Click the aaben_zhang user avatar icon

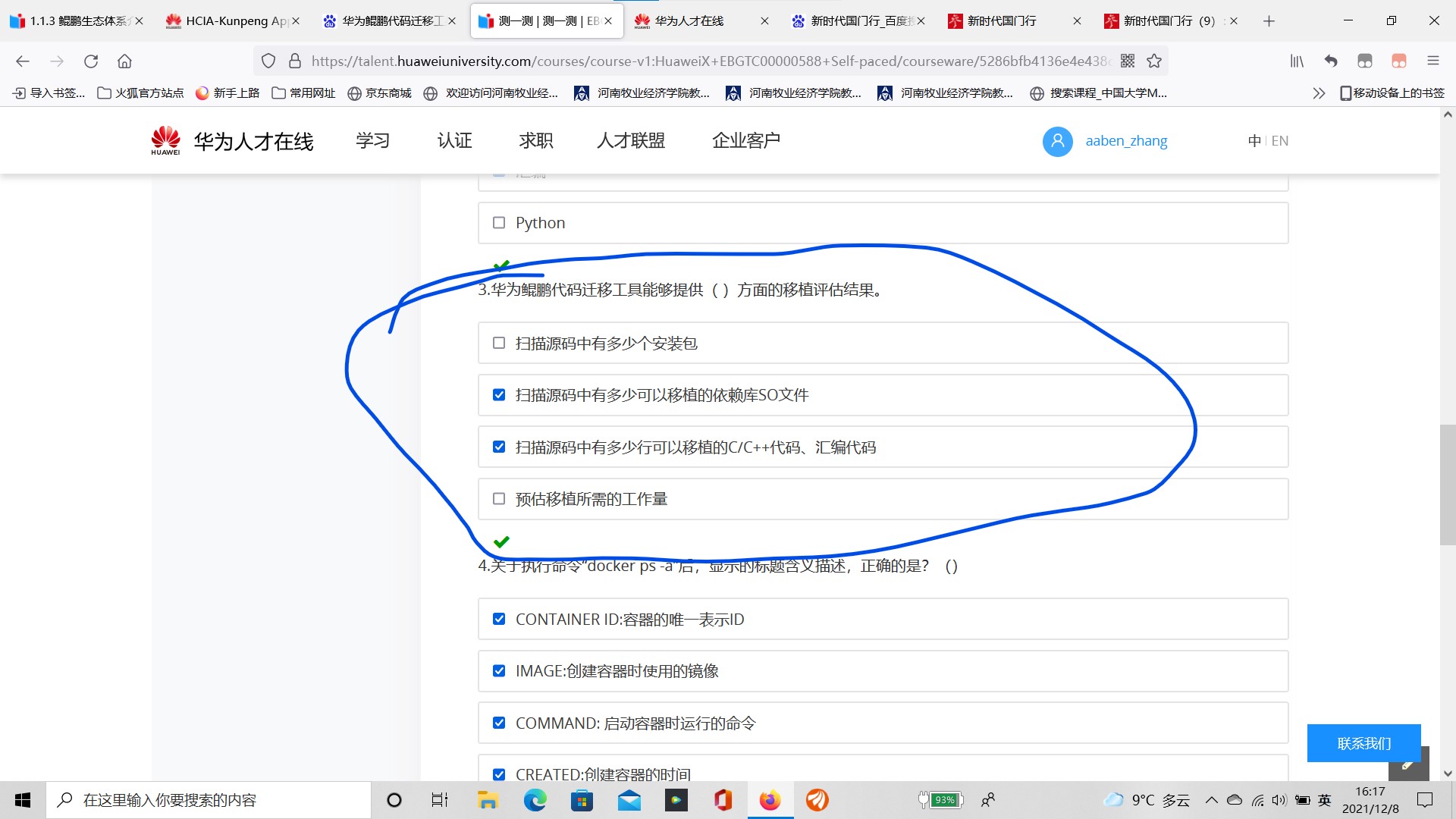click(1057, 141)
